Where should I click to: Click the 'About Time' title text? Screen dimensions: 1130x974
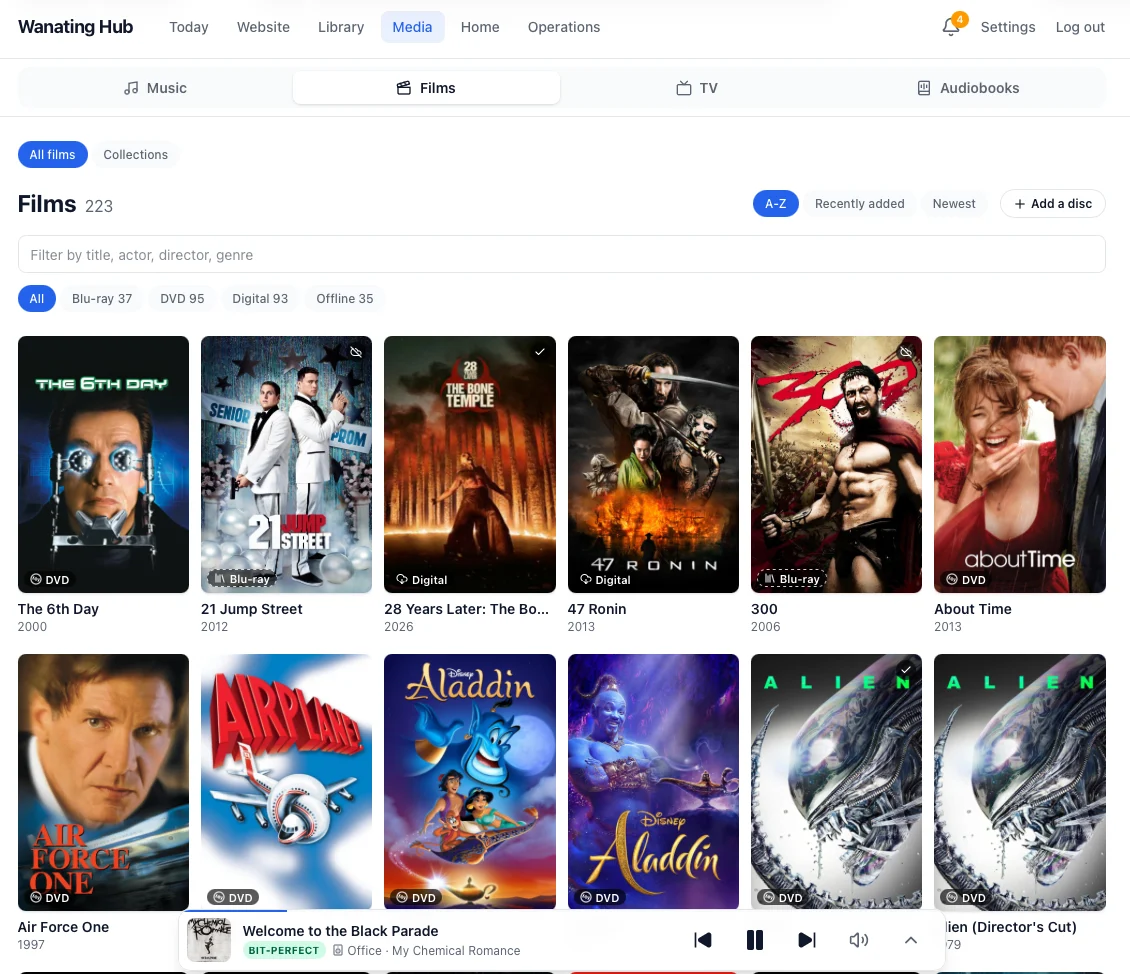click(973, 609)
